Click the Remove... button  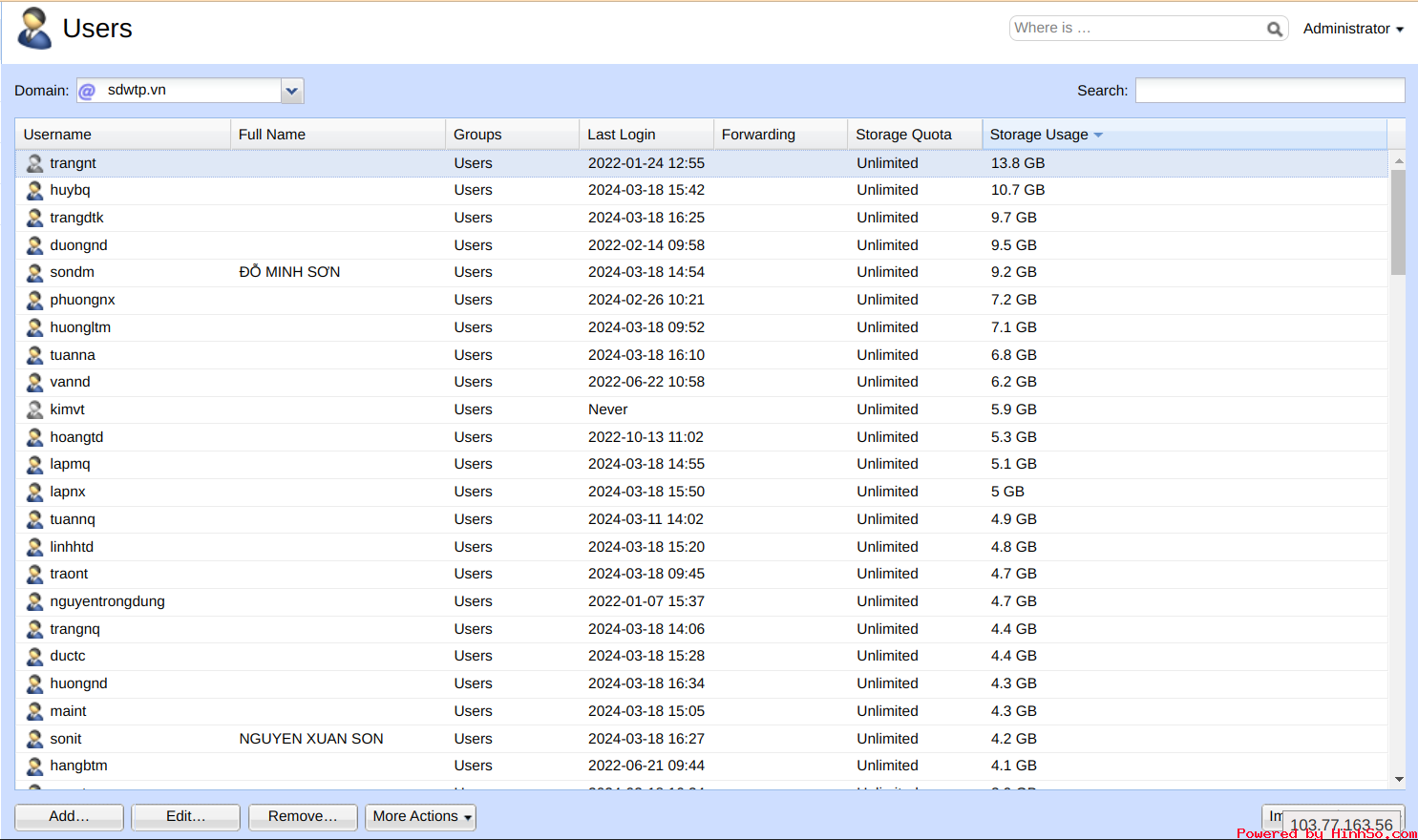(x=303, y=817)
